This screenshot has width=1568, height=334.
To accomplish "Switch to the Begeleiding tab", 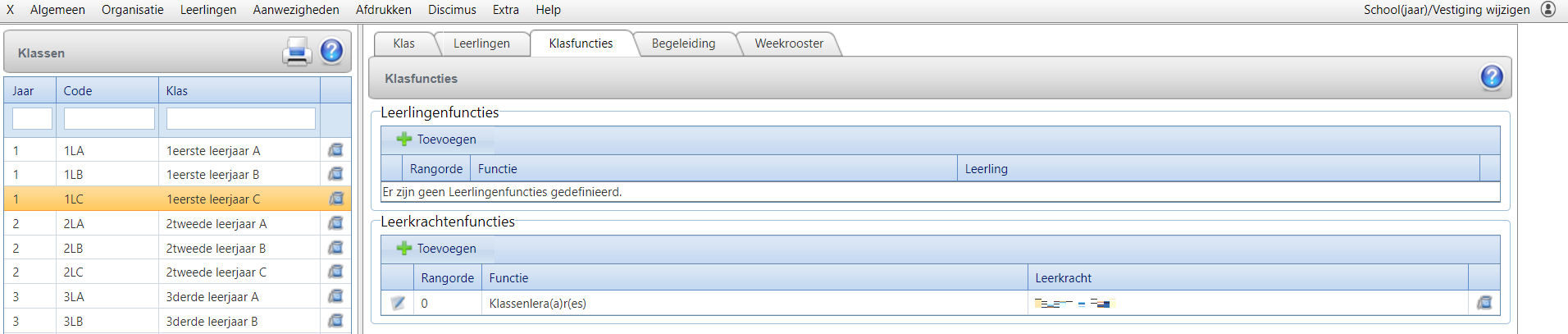I will pyautogui.click(x=683, y=43).
